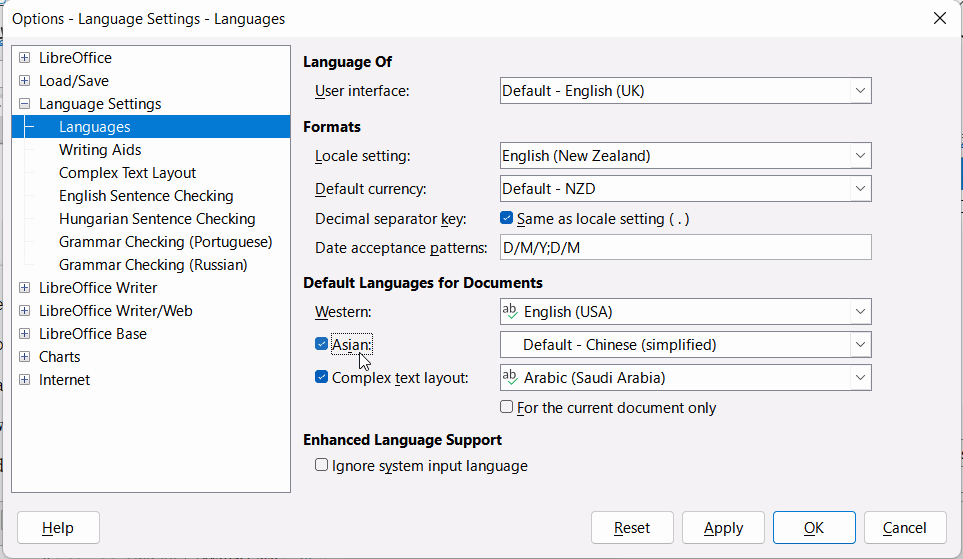Click the Reset button

[632, 528]
